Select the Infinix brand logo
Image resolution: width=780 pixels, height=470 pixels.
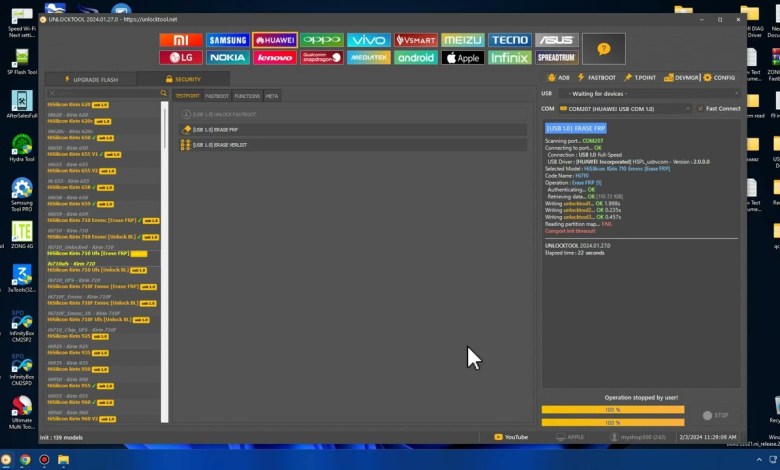510,58
